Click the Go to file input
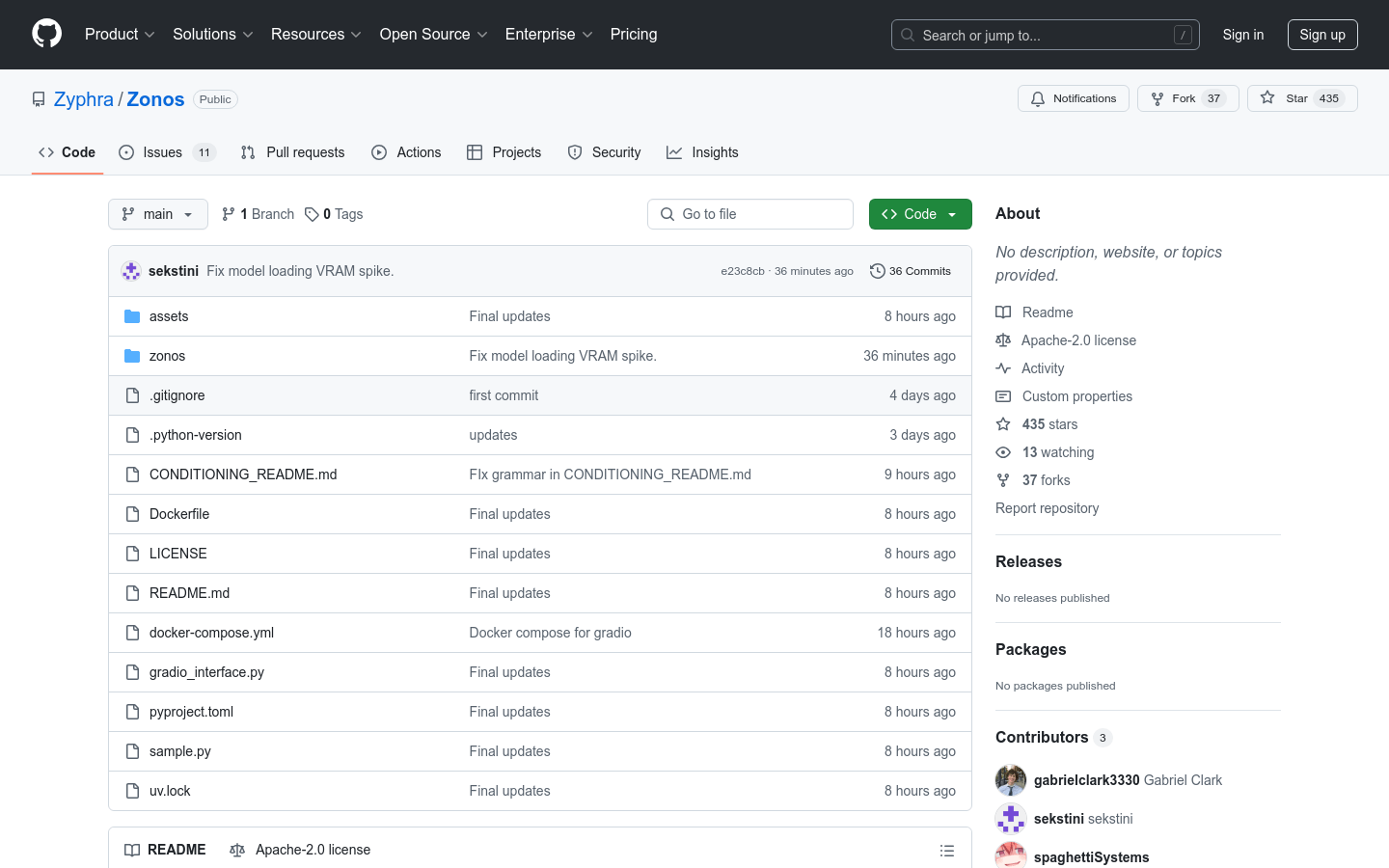Screen dimensions: 1389x868 (x=750, y=214)
